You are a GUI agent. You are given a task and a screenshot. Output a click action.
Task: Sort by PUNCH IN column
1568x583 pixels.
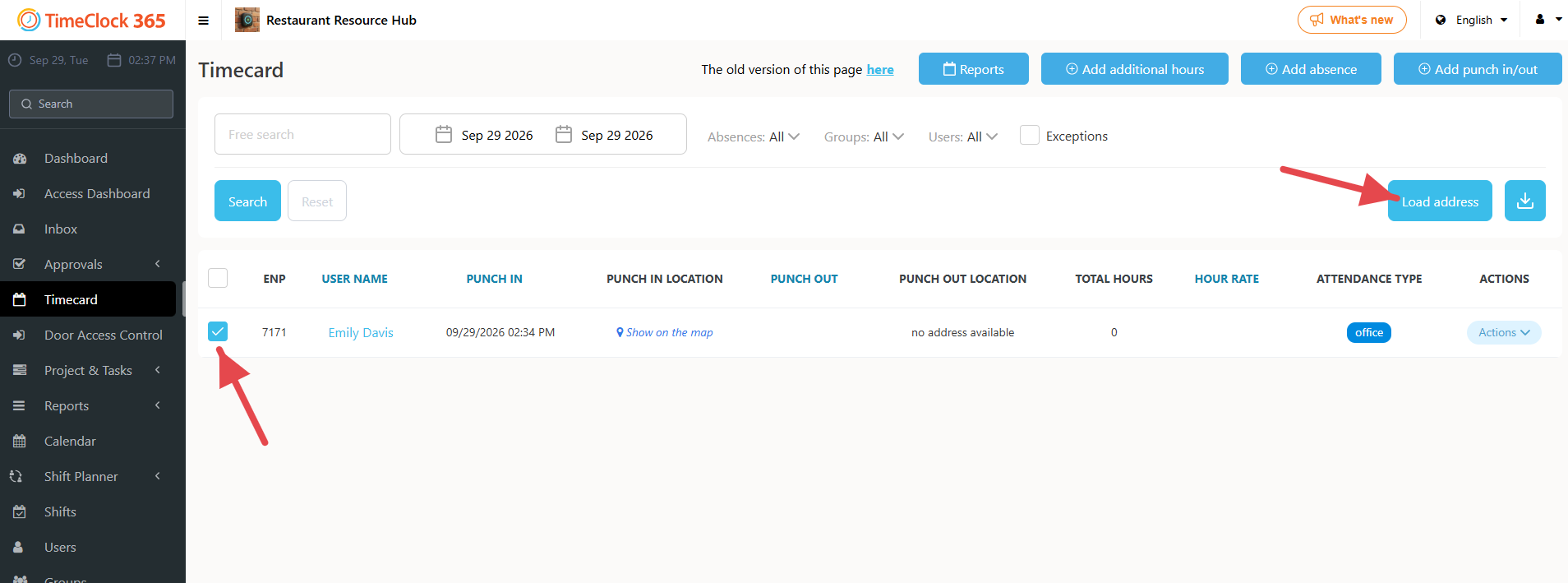click(x=495, y=279)
